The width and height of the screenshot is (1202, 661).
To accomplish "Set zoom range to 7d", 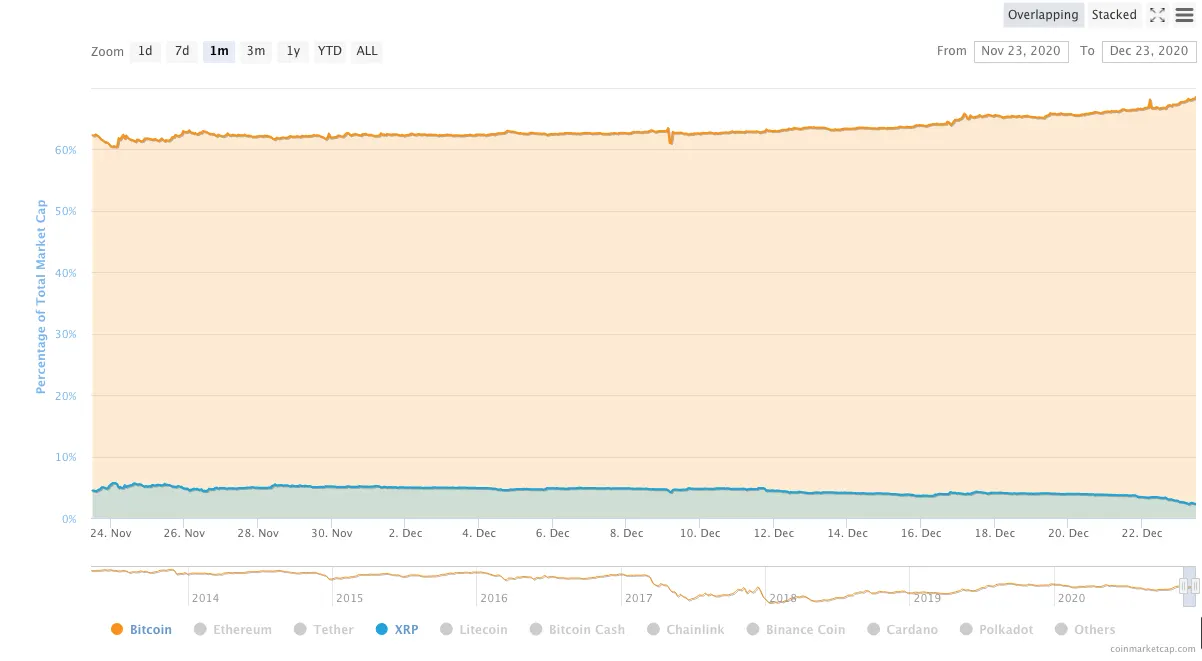I will click(x=182, y=51).
